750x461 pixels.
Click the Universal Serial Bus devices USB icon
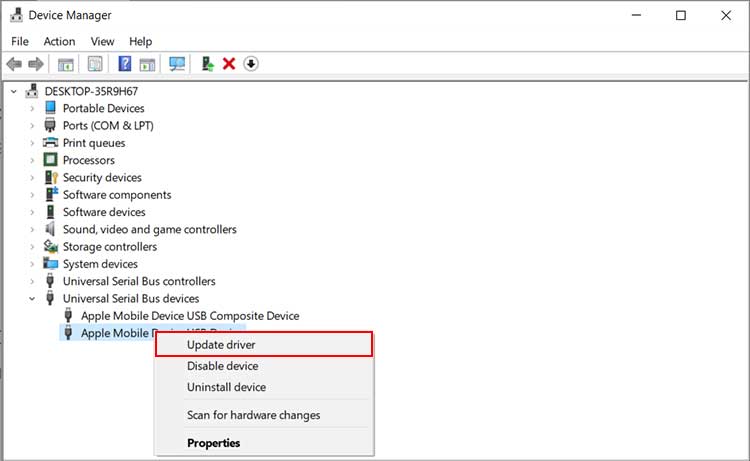pyautogui.click(x=50, y=298)
